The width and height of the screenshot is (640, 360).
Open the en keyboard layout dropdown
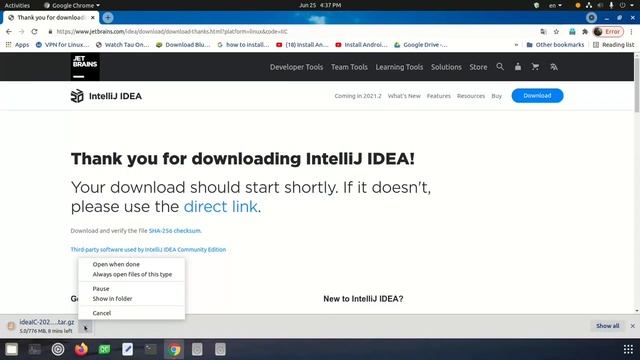555,5
